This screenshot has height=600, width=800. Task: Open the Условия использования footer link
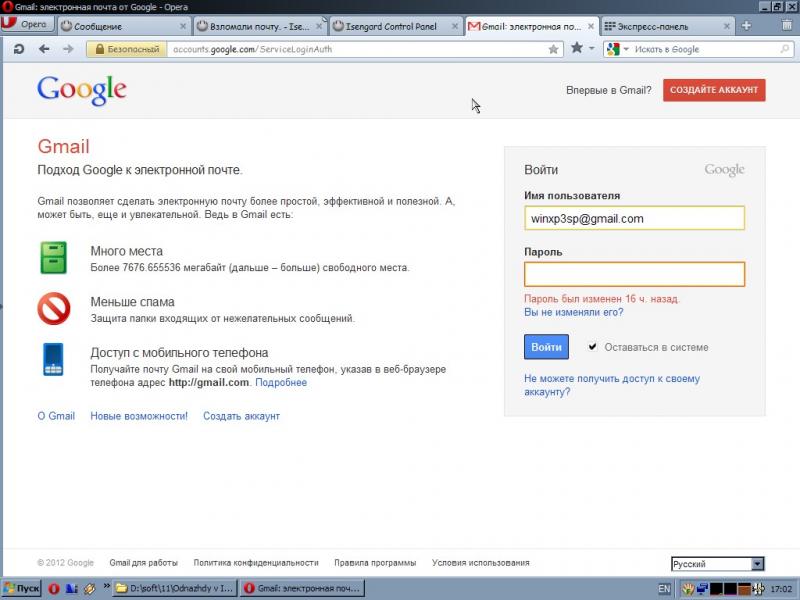click(x=481, y=563)
